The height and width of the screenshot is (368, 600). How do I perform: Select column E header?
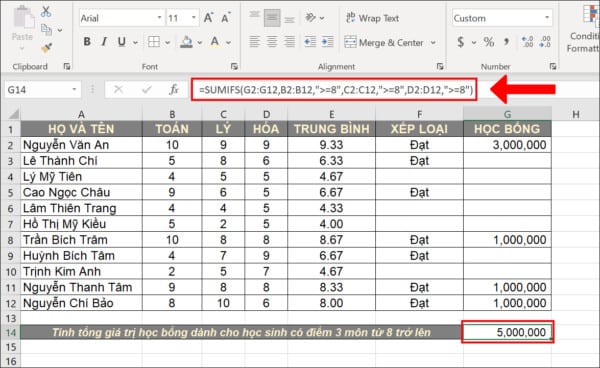tap(331, 114)
